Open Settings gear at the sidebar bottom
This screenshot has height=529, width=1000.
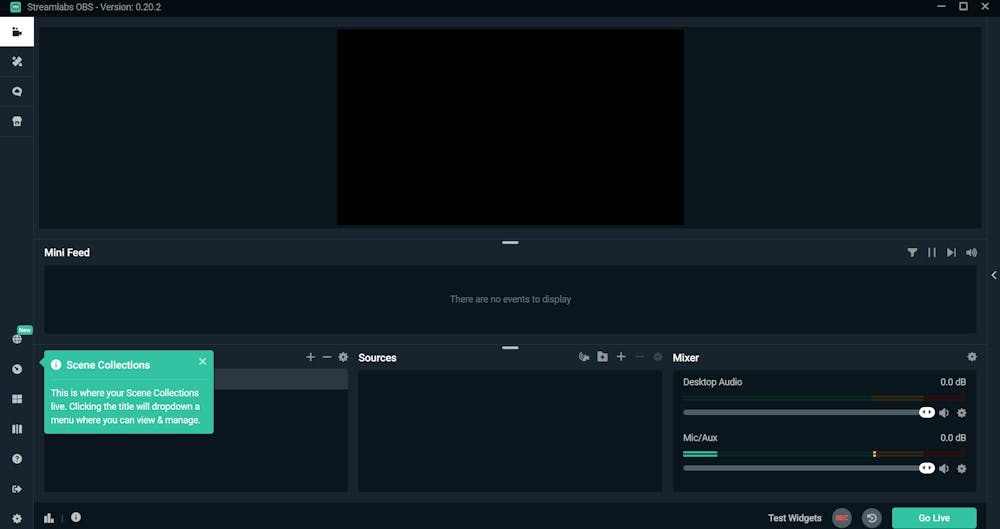coord(17,519)
